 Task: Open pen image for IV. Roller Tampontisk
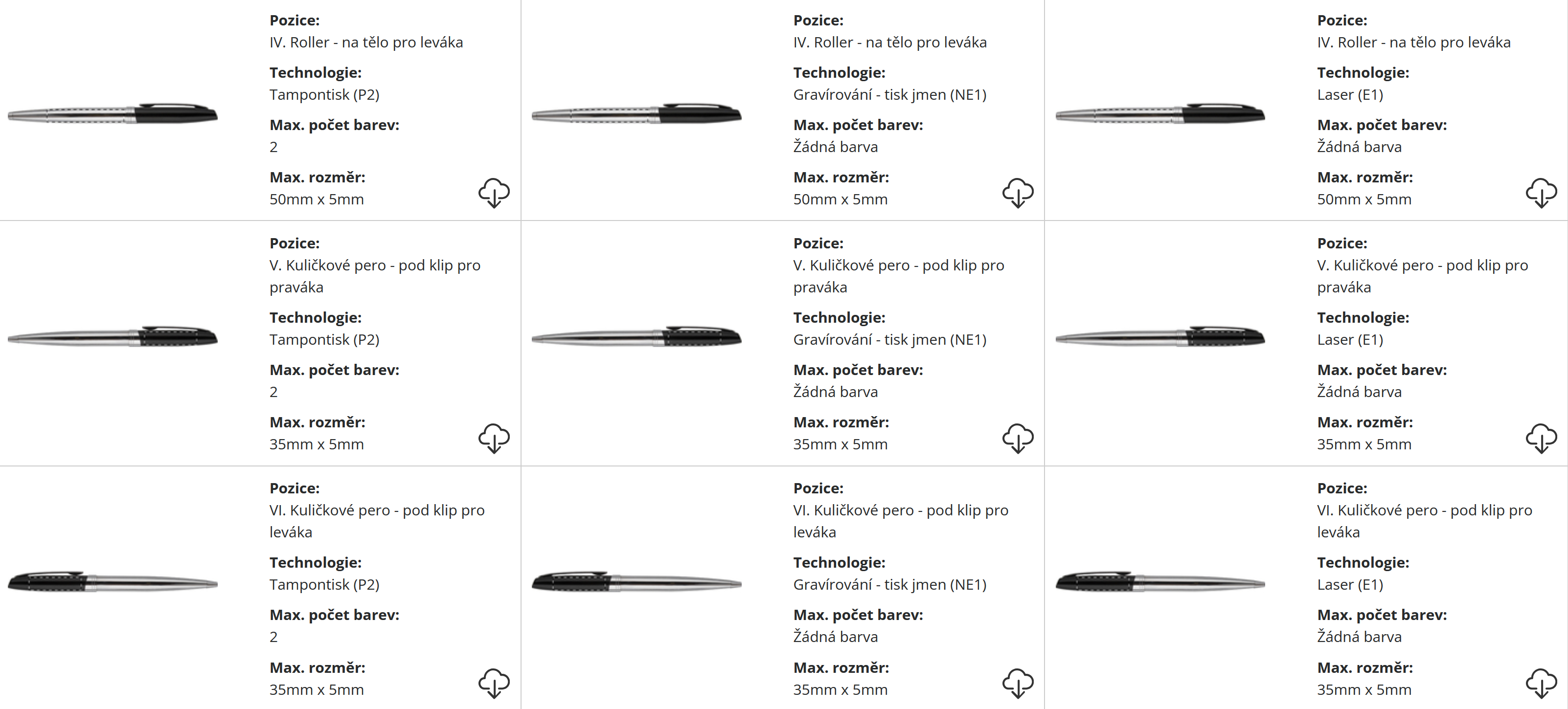(x=113, y=114)
